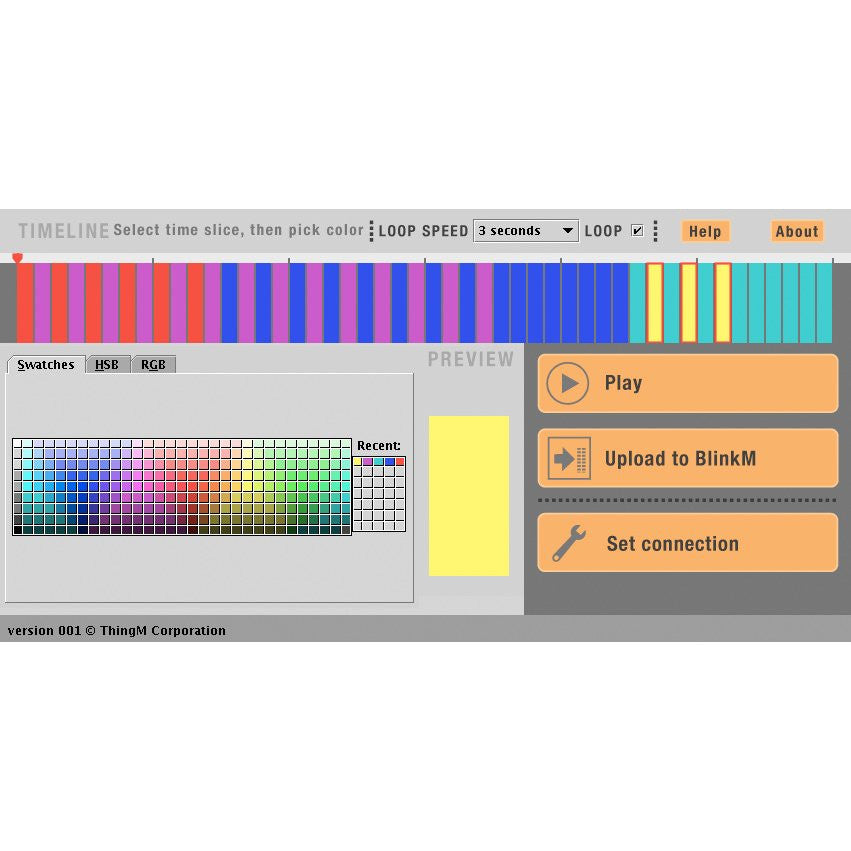Pick the yellow swatch in Recent colors
This screenshot has height=851, width=851.
pyautogui.click(x=358, y=462)
